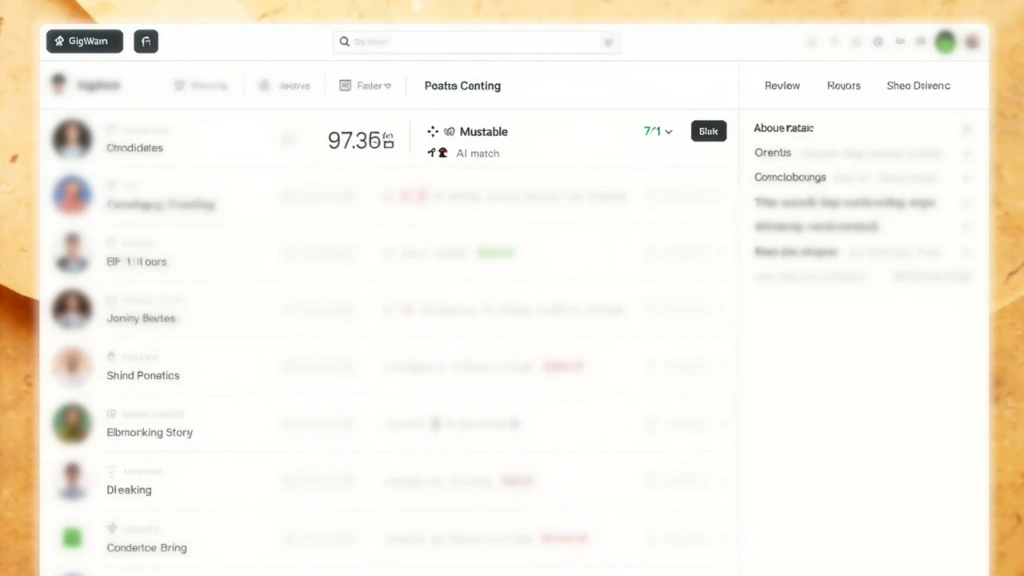Open the Fater filter dropdown

(x=365, y=86)
